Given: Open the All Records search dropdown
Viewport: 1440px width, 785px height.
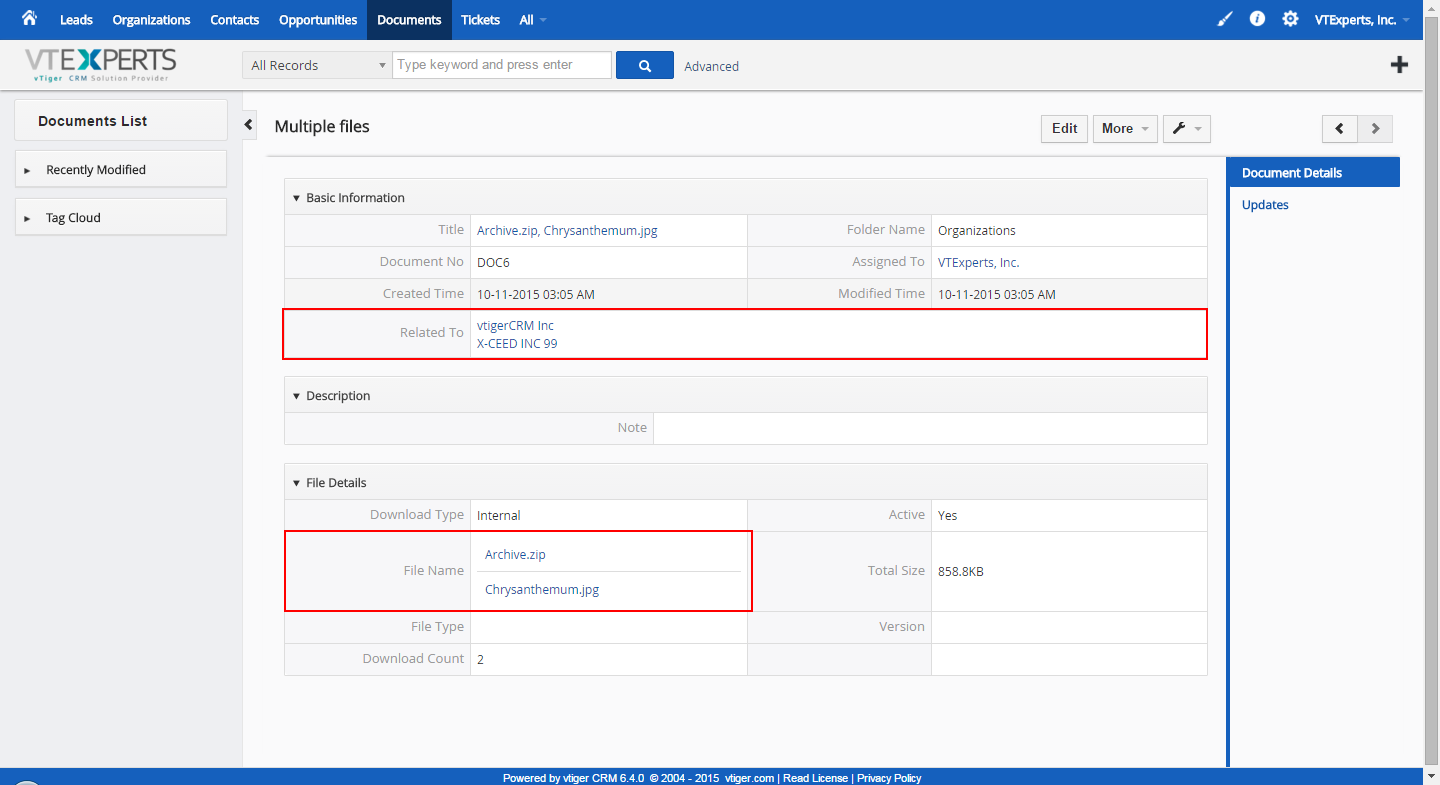Looking at the screenshot, I should pos(317,65).
